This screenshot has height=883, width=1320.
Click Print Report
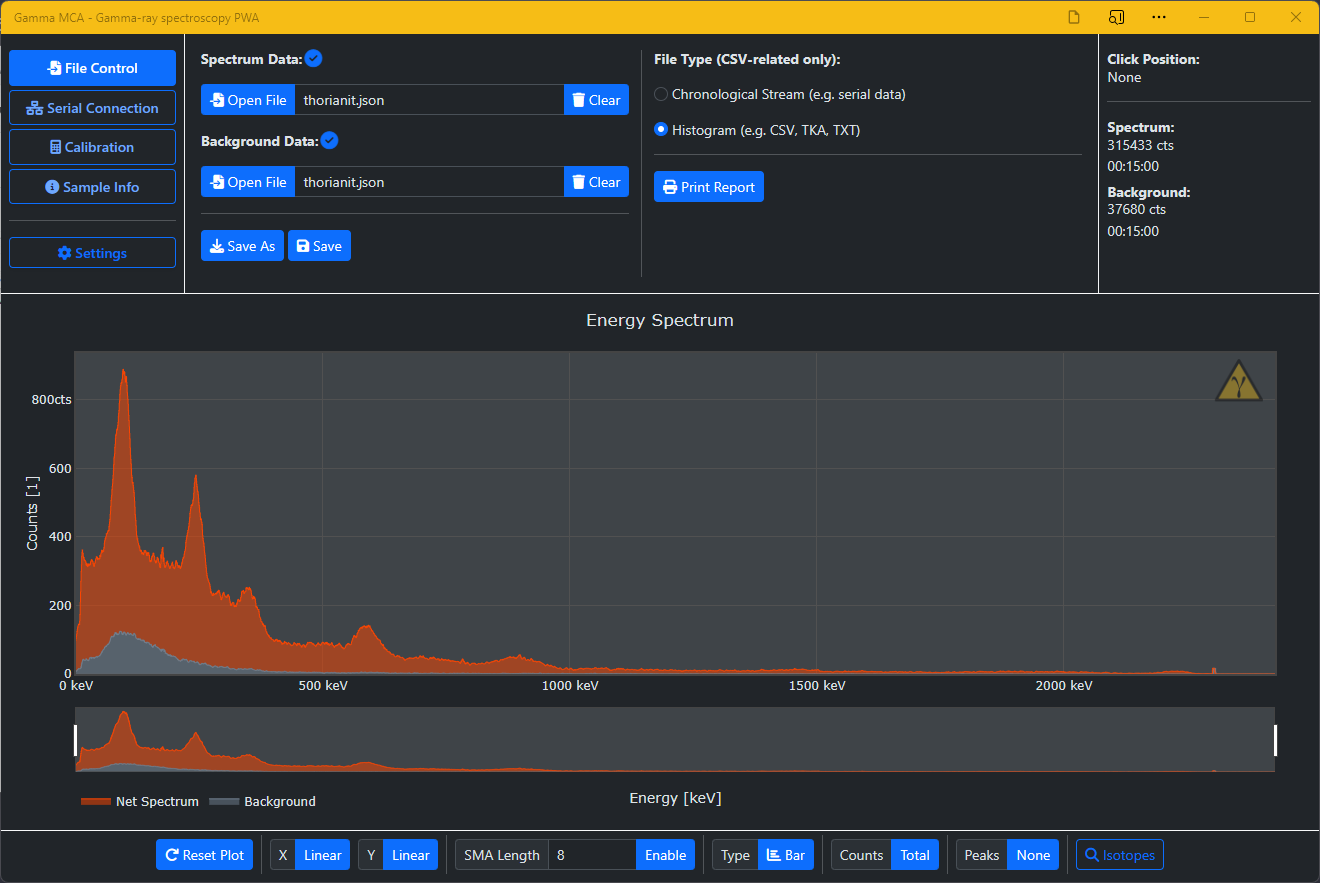click(708, 187)
